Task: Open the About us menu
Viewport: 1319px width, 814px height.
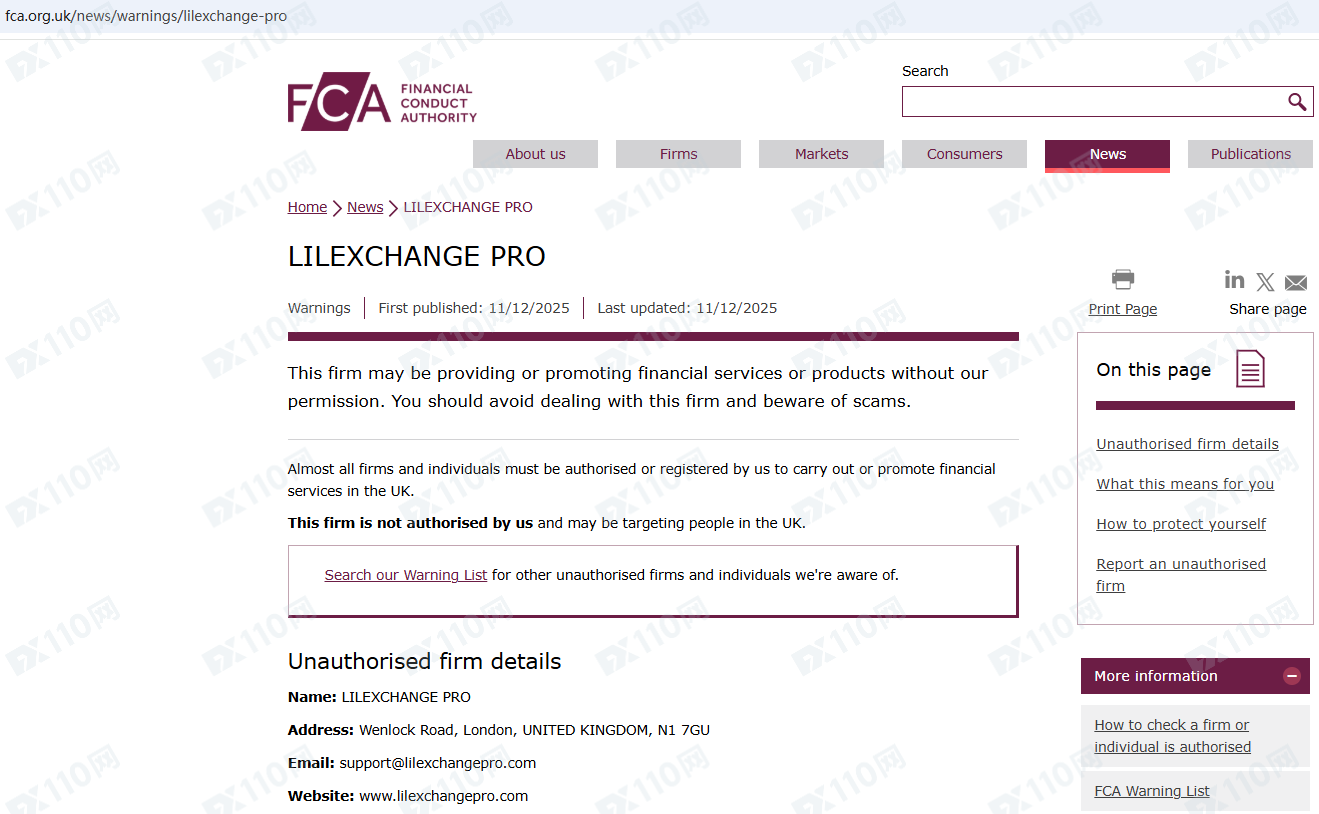Action: click(x=535, y=154)
